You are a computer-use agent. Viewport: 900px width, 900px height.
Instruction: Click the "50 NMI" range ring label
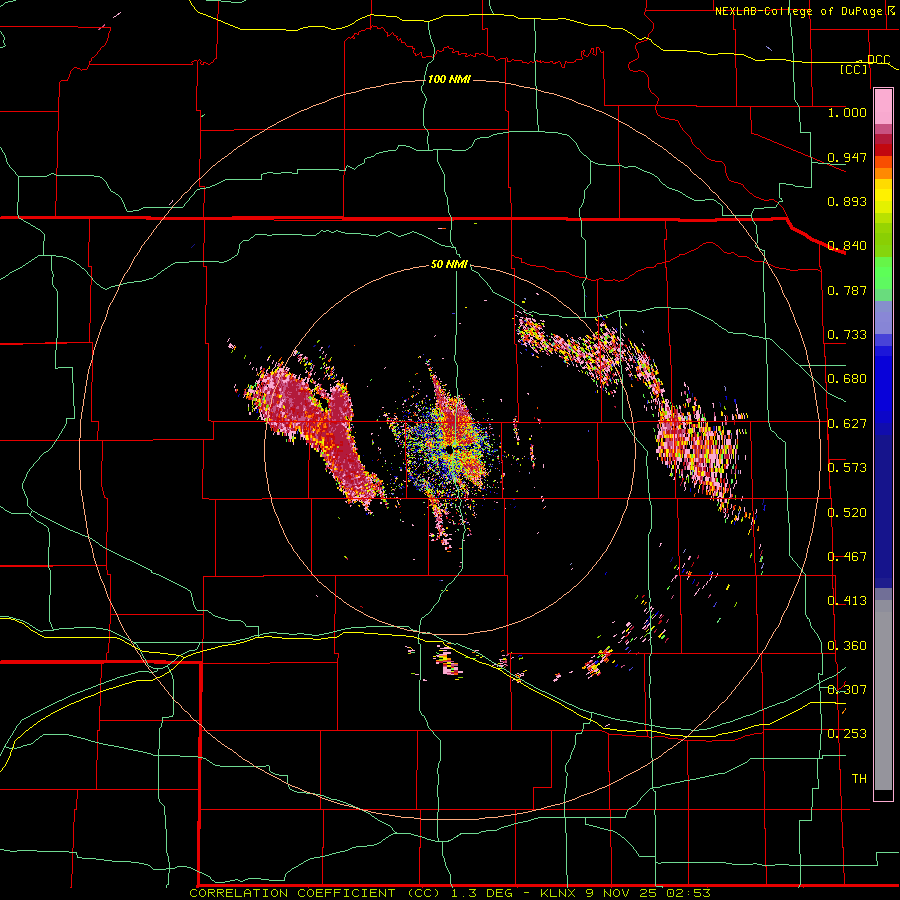449,264
